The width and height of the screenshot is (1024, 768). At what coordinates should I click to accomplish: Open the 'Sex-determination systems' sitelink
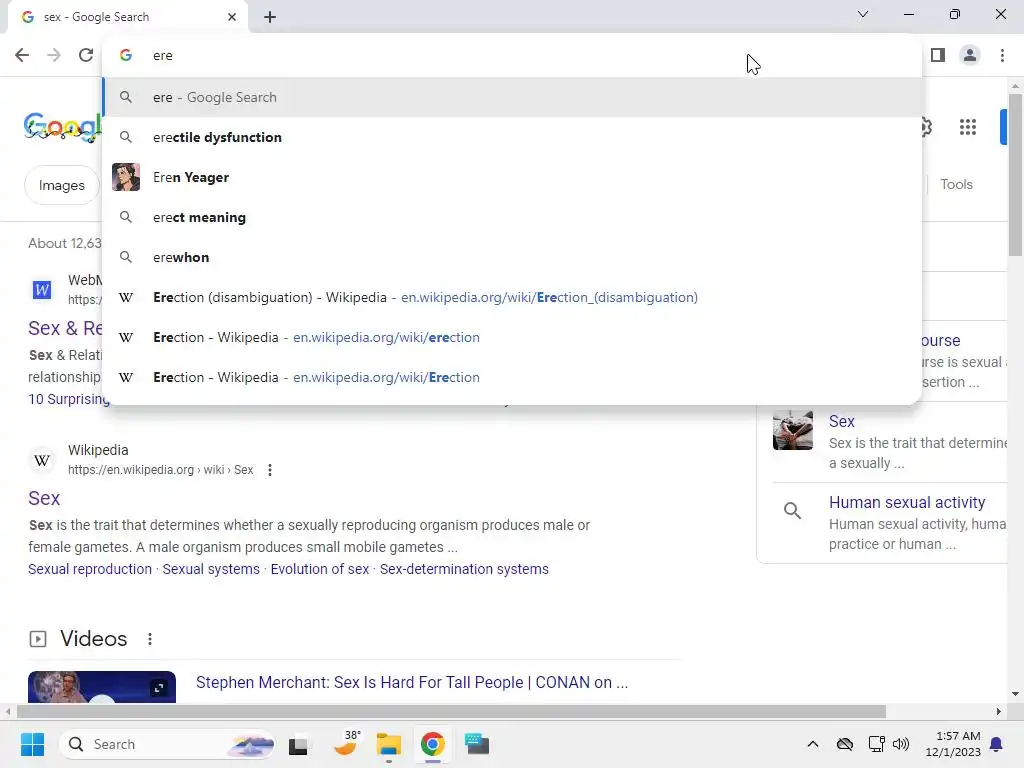464,569
